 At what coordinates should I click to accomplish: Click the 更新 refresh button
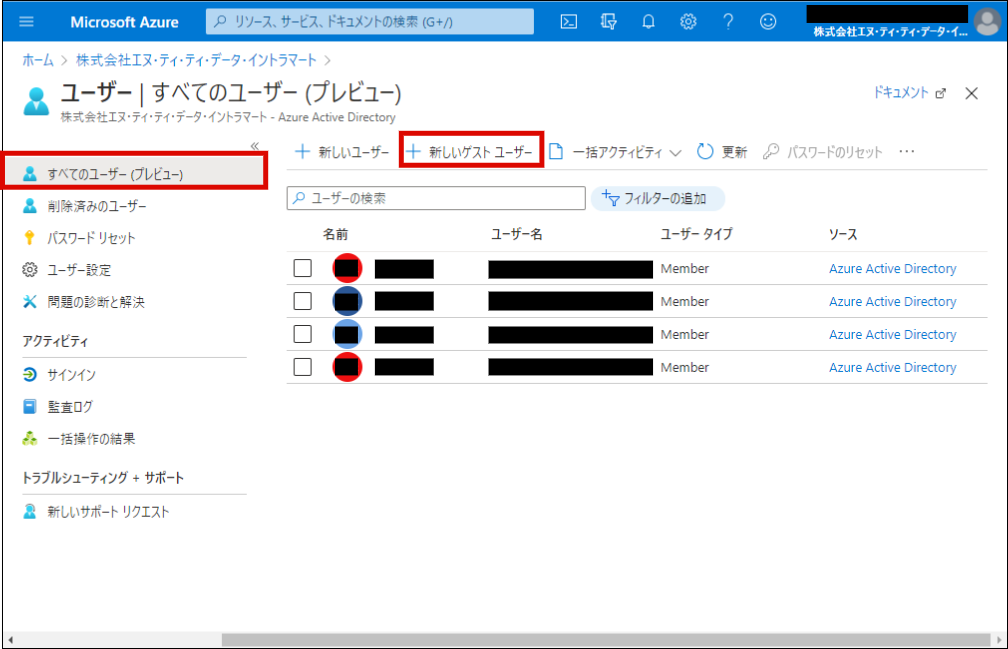point(722,152)
